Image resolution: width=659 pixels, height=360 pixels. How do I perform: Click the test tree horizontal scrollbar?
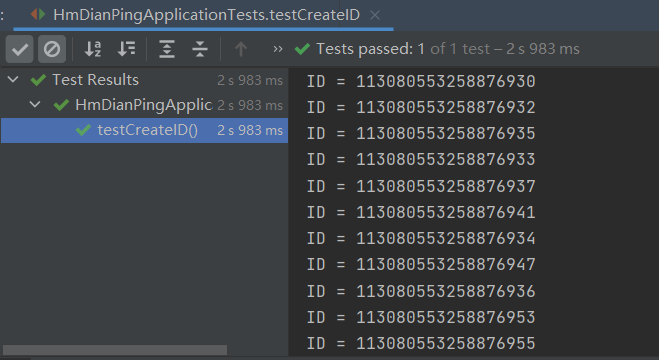coord(115,350)
